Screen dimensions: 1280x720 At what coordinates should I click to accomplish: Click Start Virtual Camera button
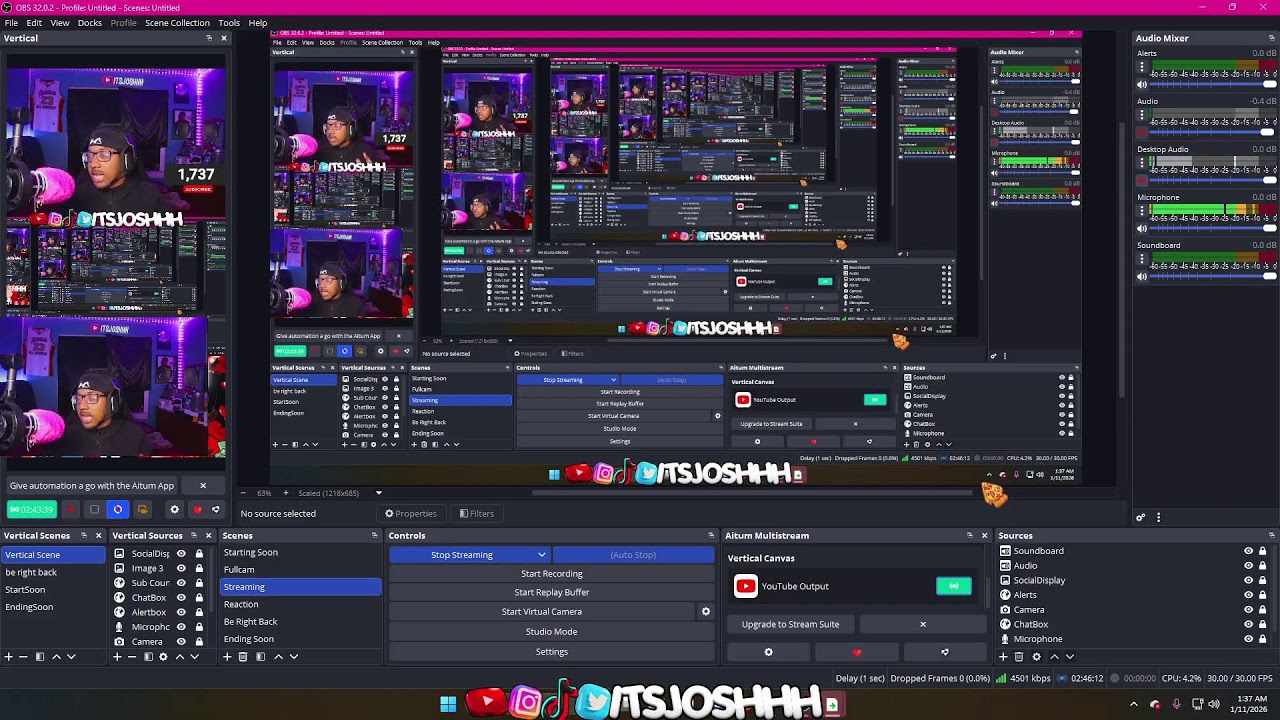542,611
